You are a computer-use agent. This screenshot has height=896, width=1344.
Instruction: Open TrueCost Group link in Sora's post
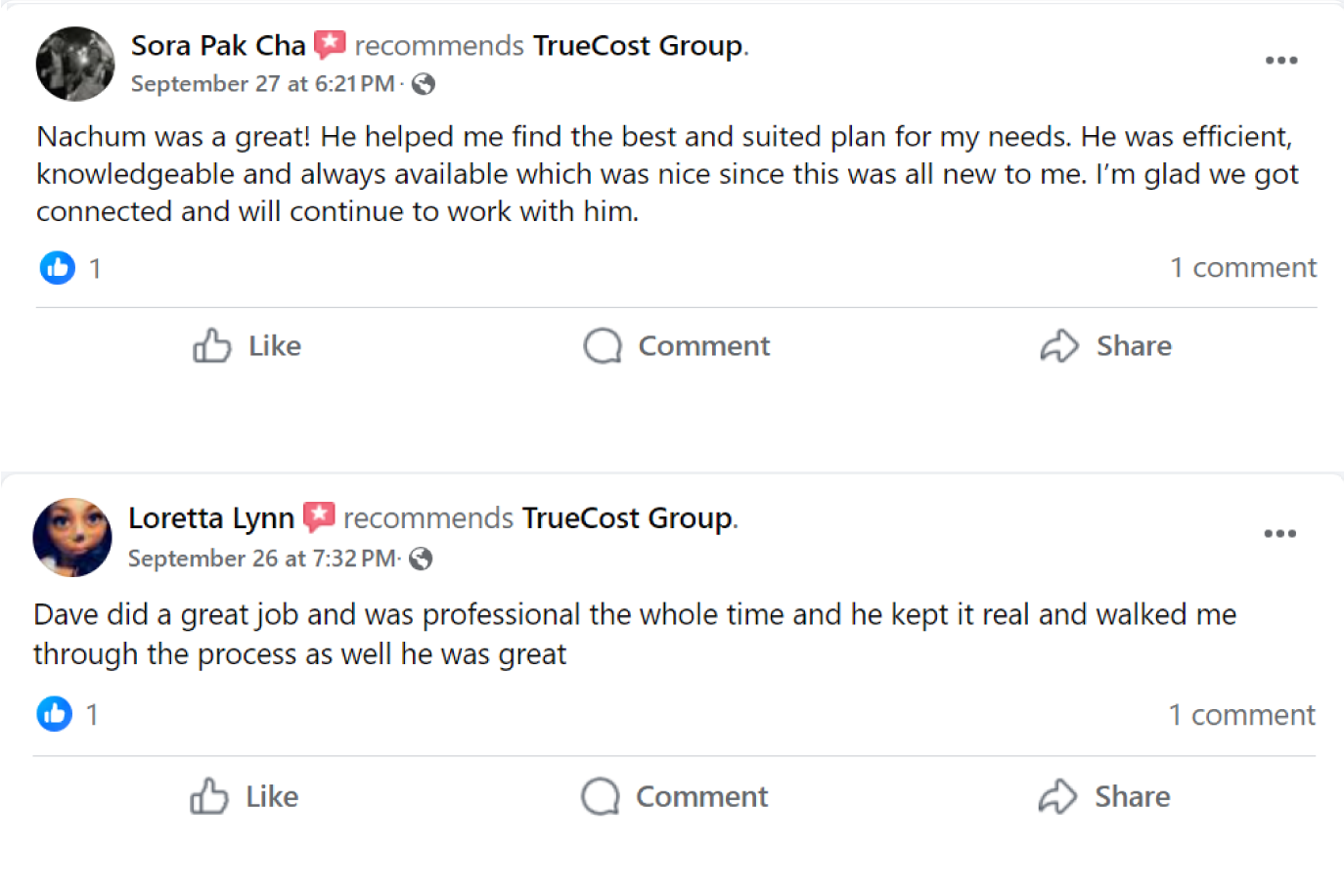click(x=638, y=46)
